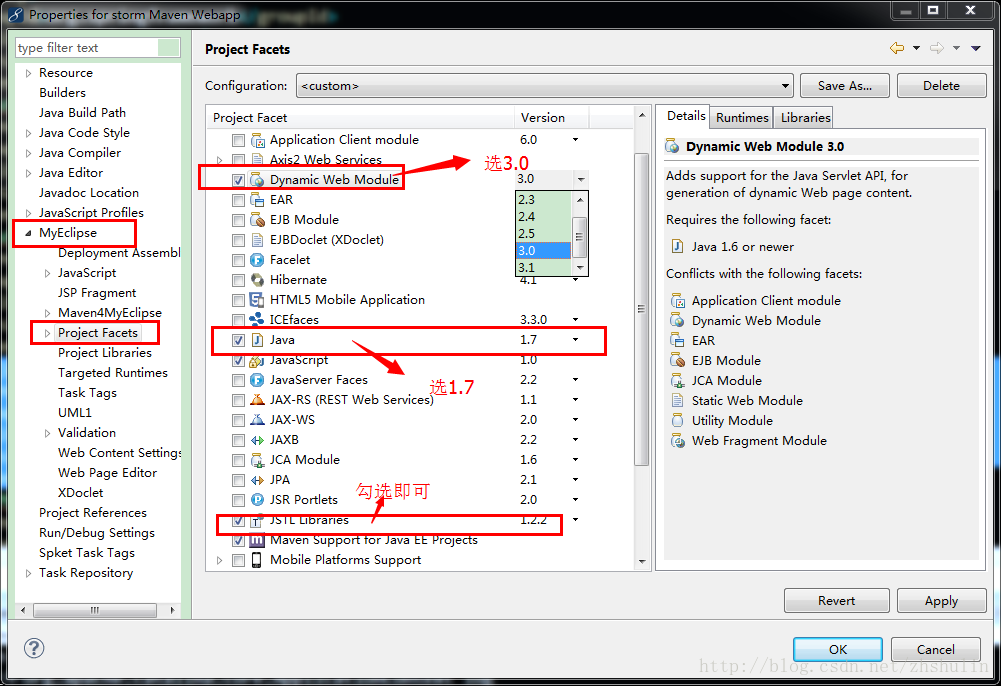The height and width of the screenshot is (686, 1001).
Task: Click the back navigation arrow icon
Action: click(897, 48)
